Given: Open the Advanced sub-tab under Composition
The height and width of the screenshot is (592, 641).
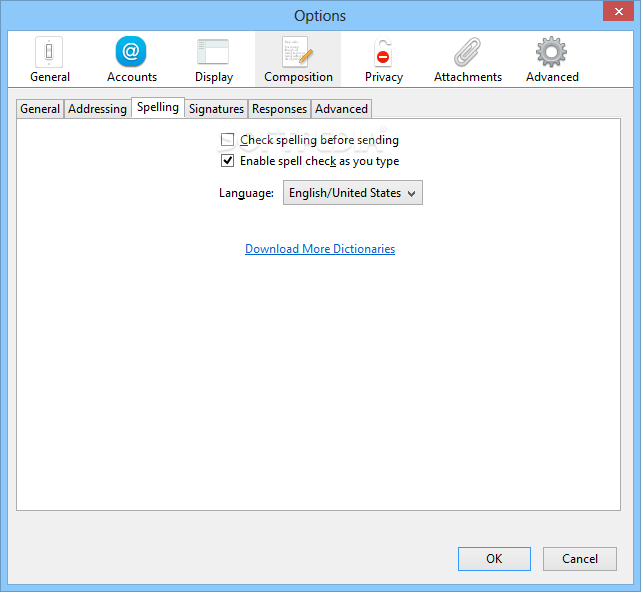Looking at the screenshot, I should tap(341, 109).
